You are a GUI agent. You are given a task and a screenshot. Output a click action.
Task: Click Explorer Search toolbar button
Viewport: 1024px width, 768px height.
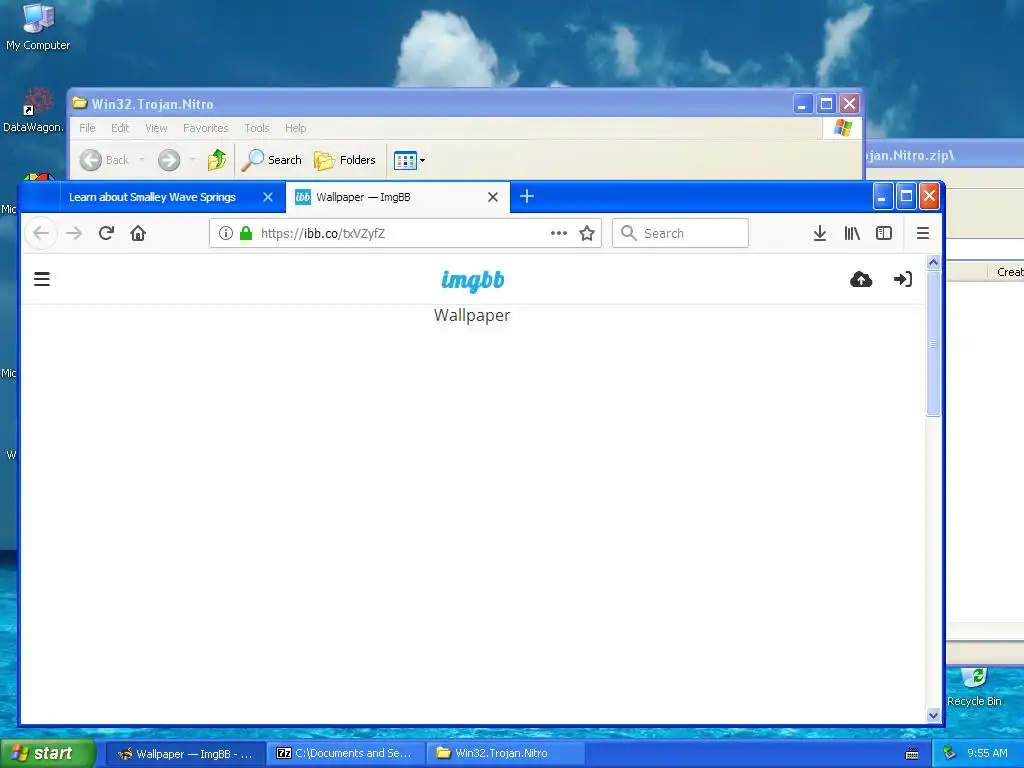tap(272, 160)
